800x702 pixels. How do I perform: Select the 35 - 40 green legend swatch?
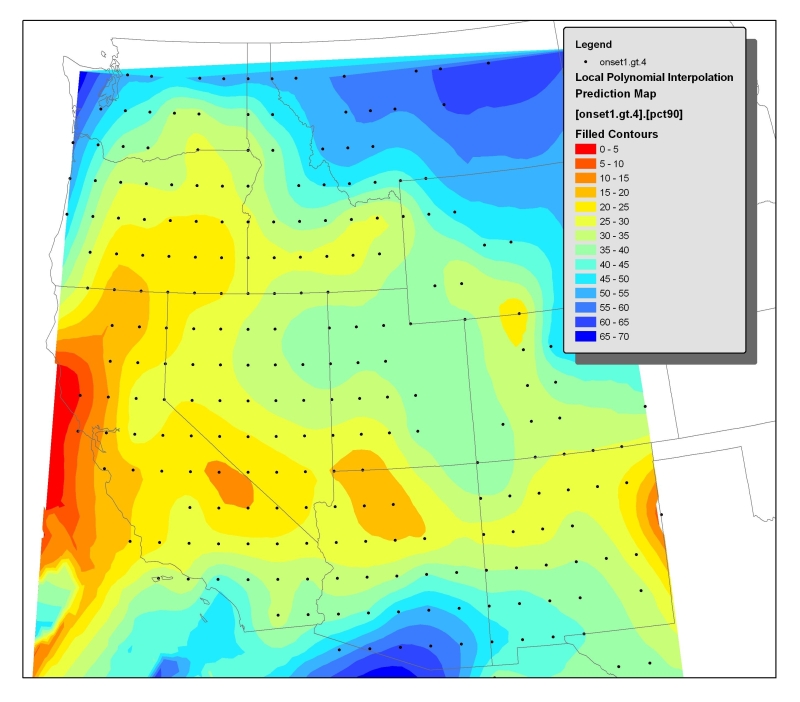[x=585, y=250]
